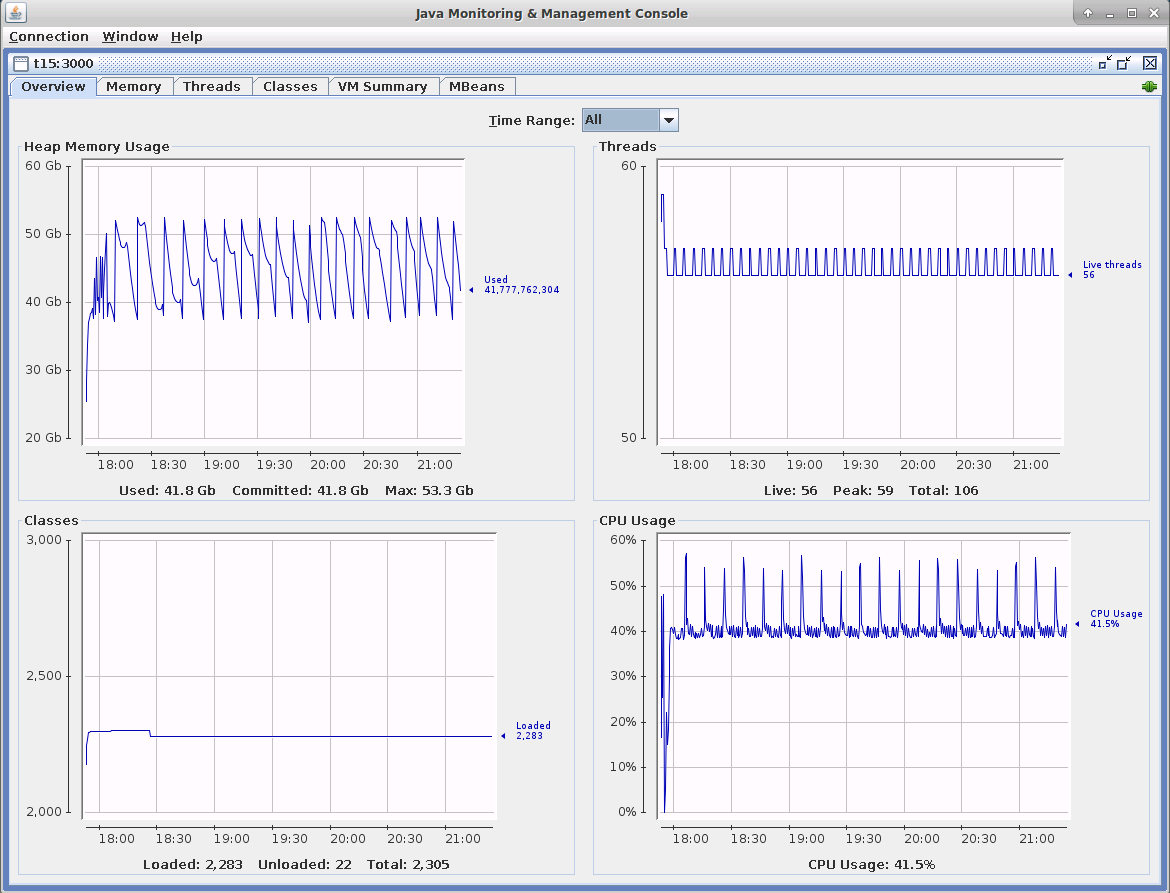Click the up-arrow window titlebar button
This screenshot has height=893, width=1170.
point(1088,13)
